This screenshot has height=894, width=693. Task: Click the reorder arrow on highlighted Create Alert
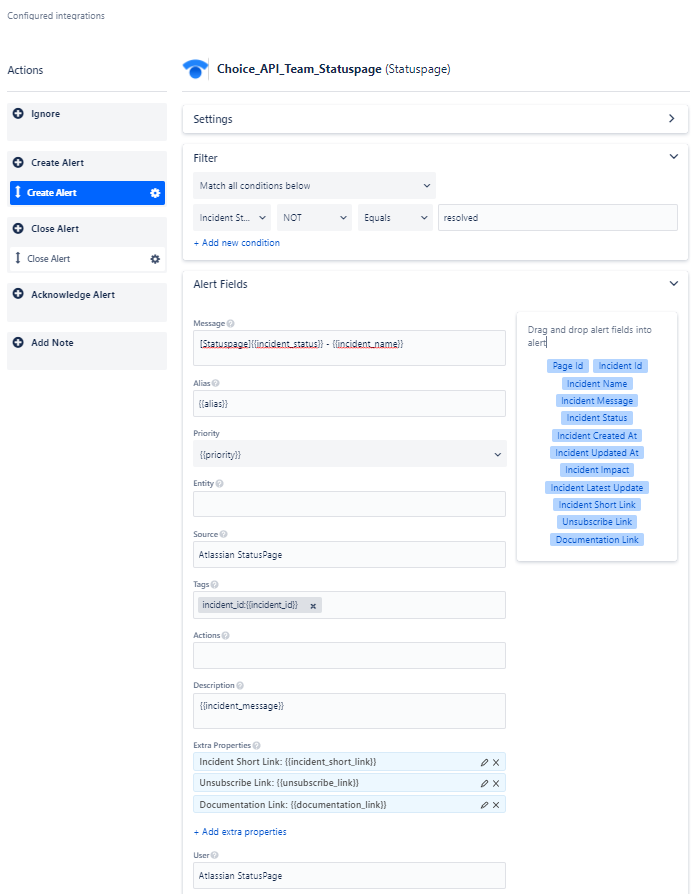tap(18, 192)
